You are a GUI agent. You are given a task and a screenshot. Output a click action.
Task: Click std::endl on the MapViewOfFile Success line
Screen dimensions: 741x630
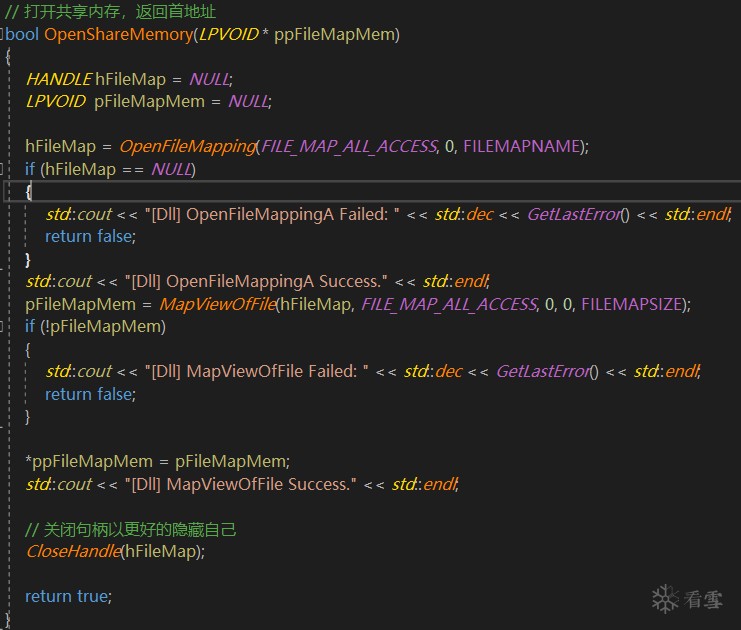[424, 484]
